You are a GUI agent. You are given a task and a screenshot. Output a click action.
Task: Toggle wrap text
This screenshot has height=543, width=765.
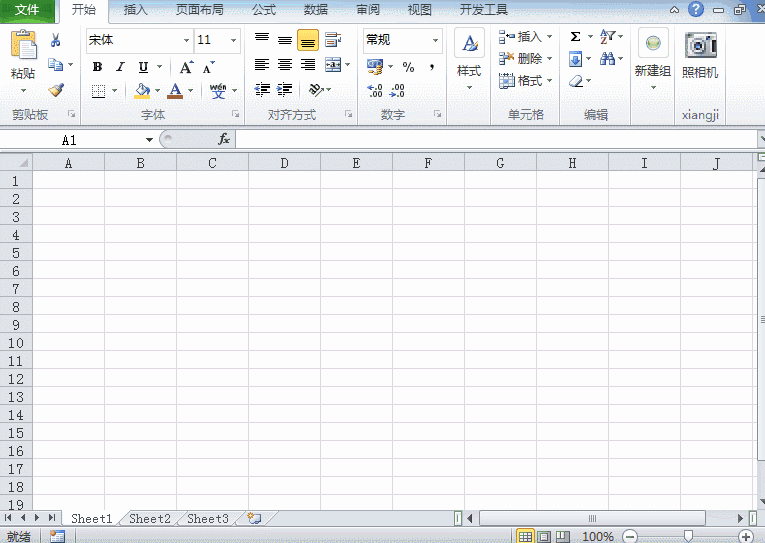(x=333, y=40)
